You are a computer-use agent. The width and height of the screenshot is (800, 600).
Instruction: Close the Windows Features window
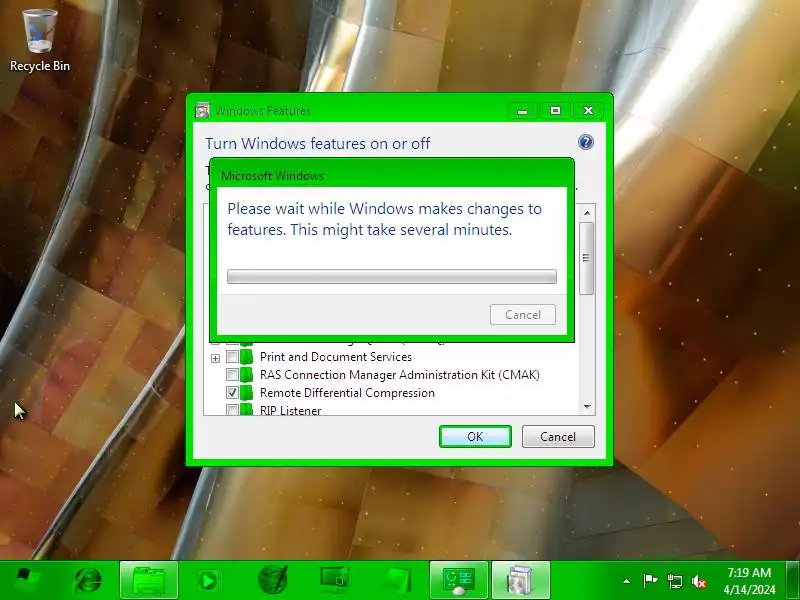pyautogui.click(x=588, y=111)
